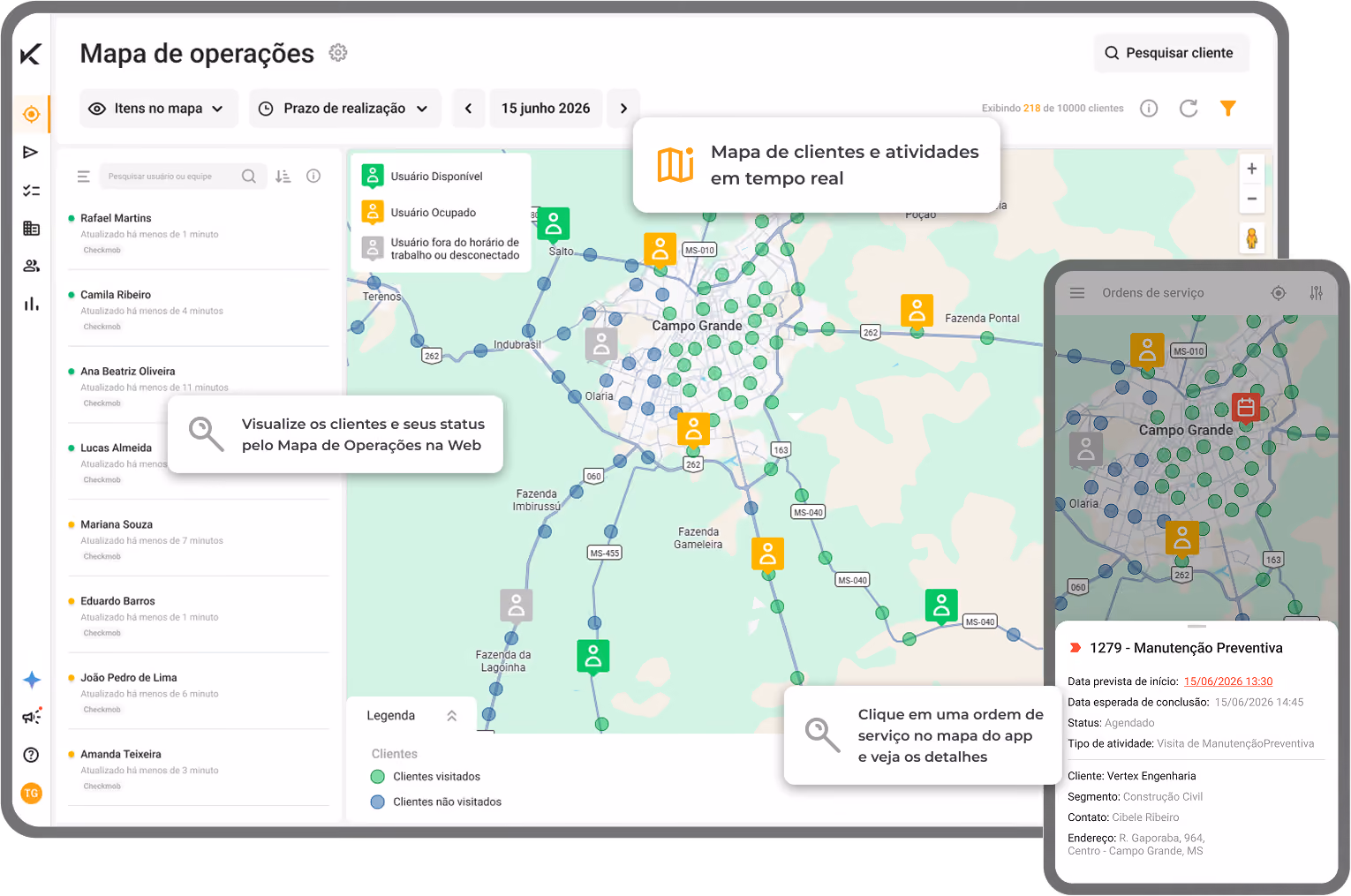Screen dimensions: 1351x896
Task: Select user Rafael Martins
Action: (x=199, y=233)
